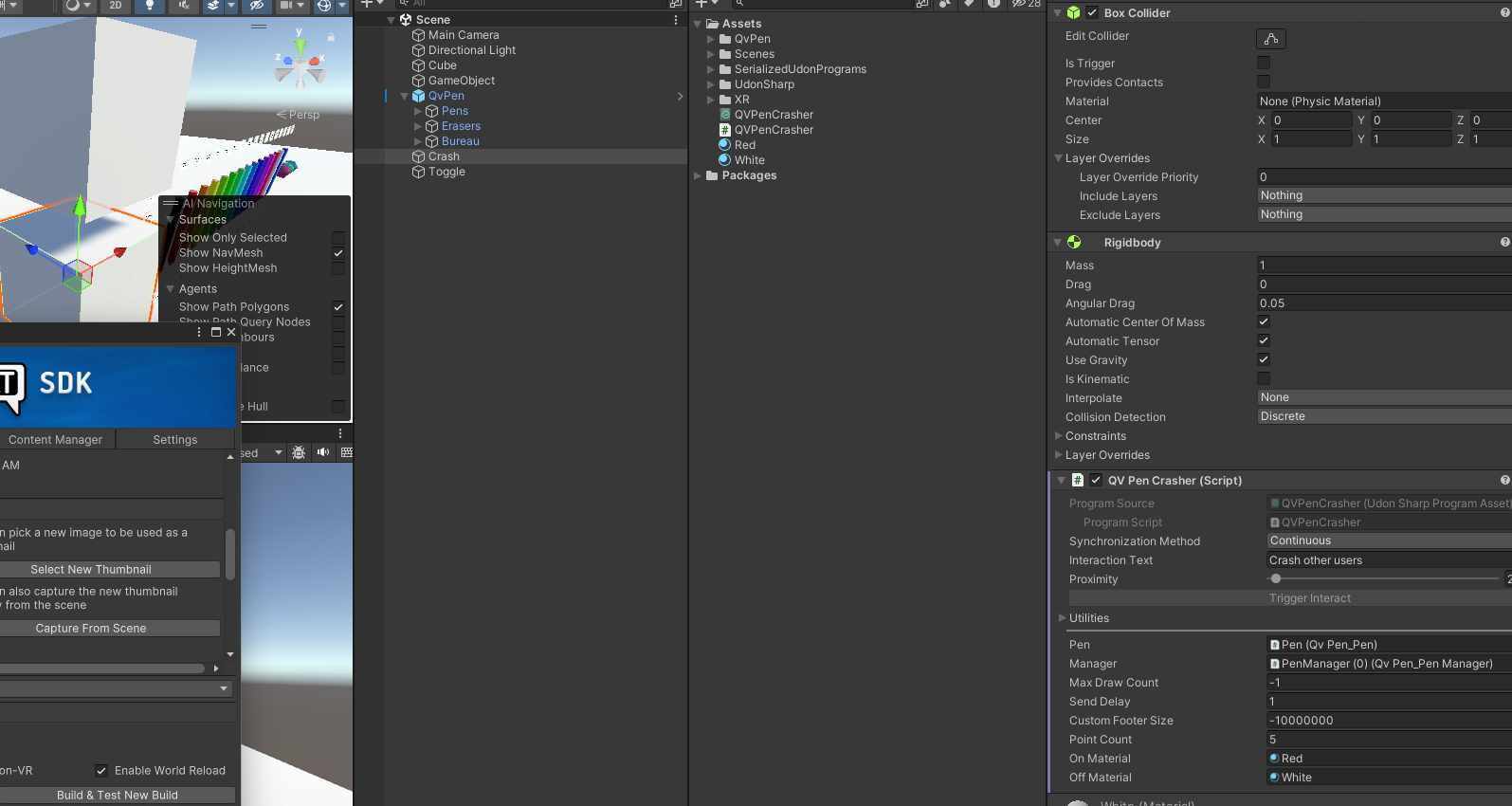Screen dimensions: 1512x806
Task: Open Rigidbody help icon
Action: [x=1505, y=243]
